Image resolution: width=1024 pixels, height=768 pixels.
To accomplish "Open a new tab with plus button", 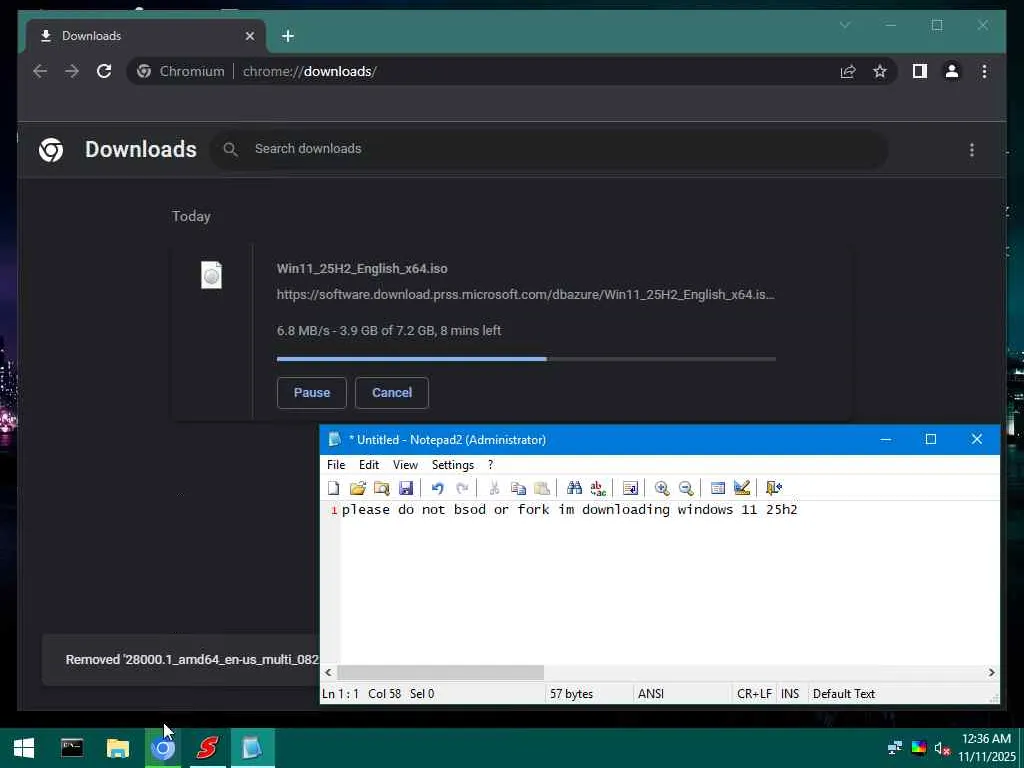I will pyautogui.click(x=288, y=36).
